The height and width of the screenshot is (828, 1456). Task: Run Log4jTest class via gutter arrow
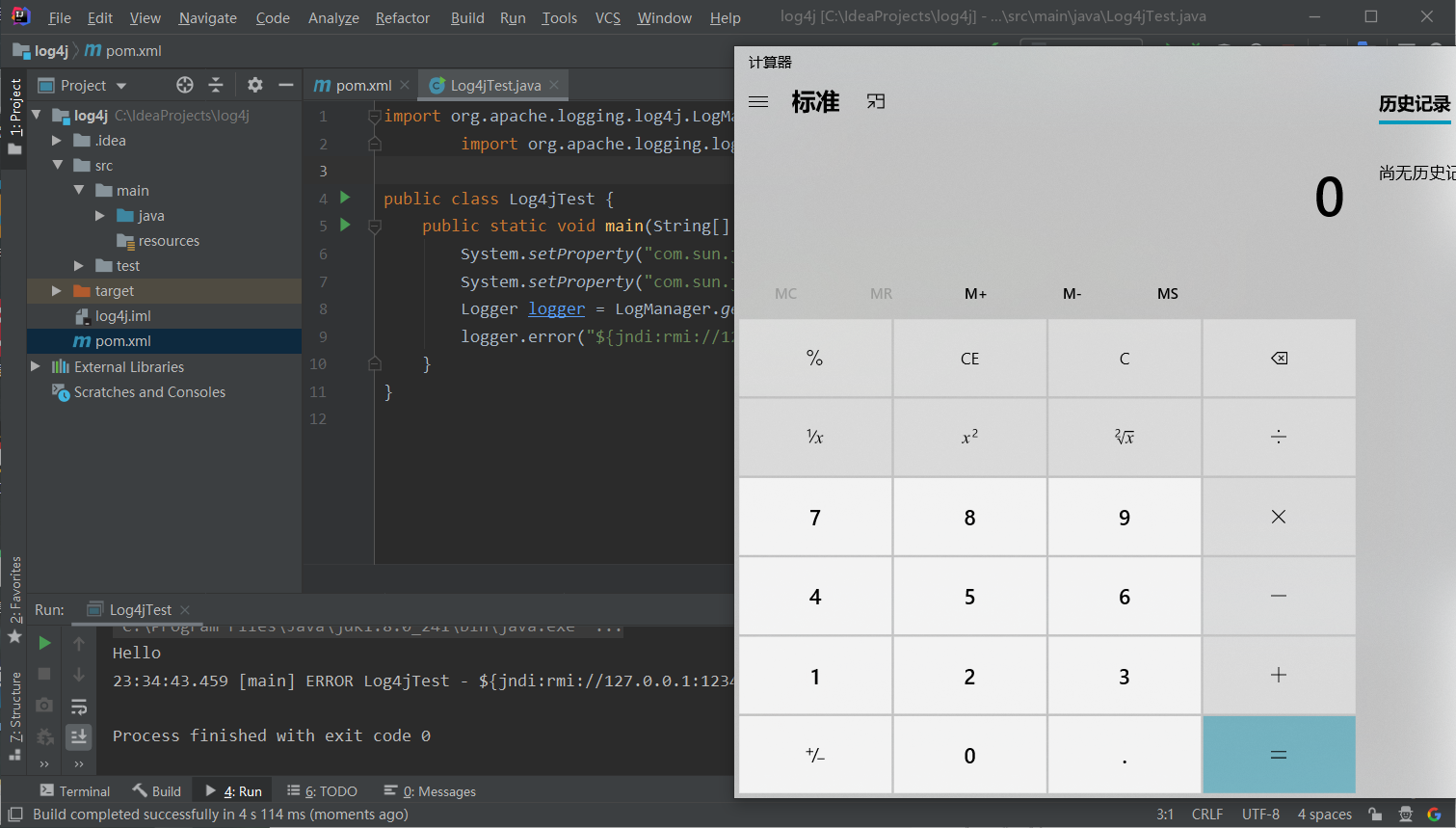(345, 198)
